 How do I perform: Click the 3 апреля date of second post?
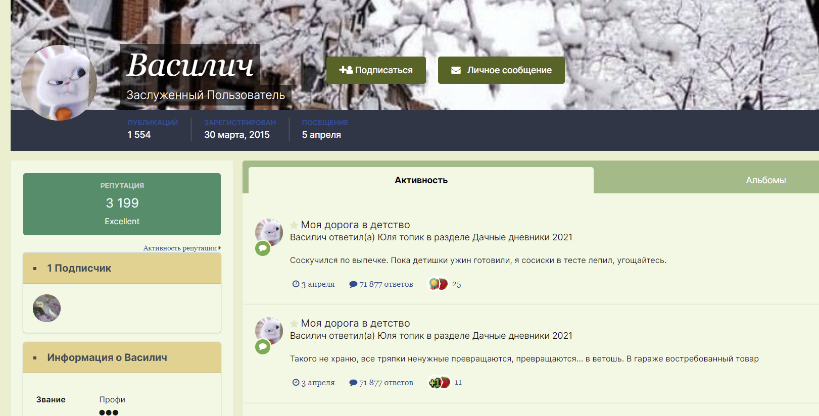[x=312, y=383]
